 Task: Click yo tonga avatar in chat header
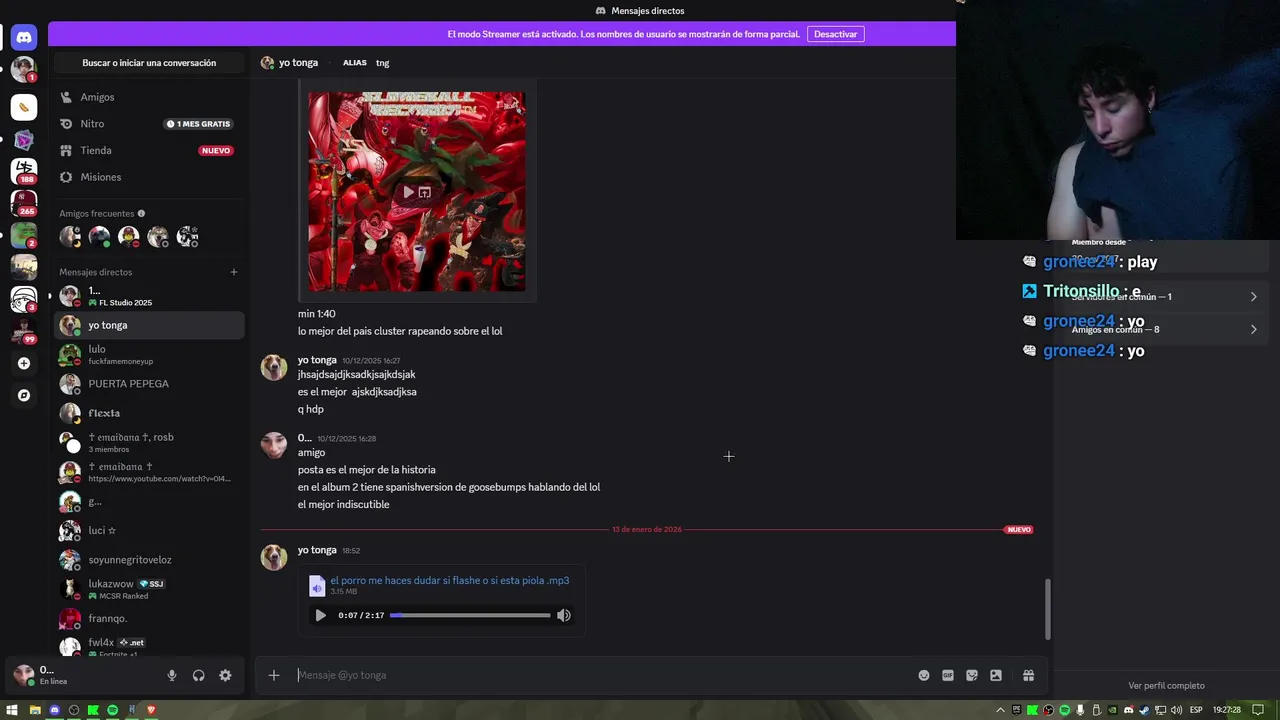click(x=267, y=62)
